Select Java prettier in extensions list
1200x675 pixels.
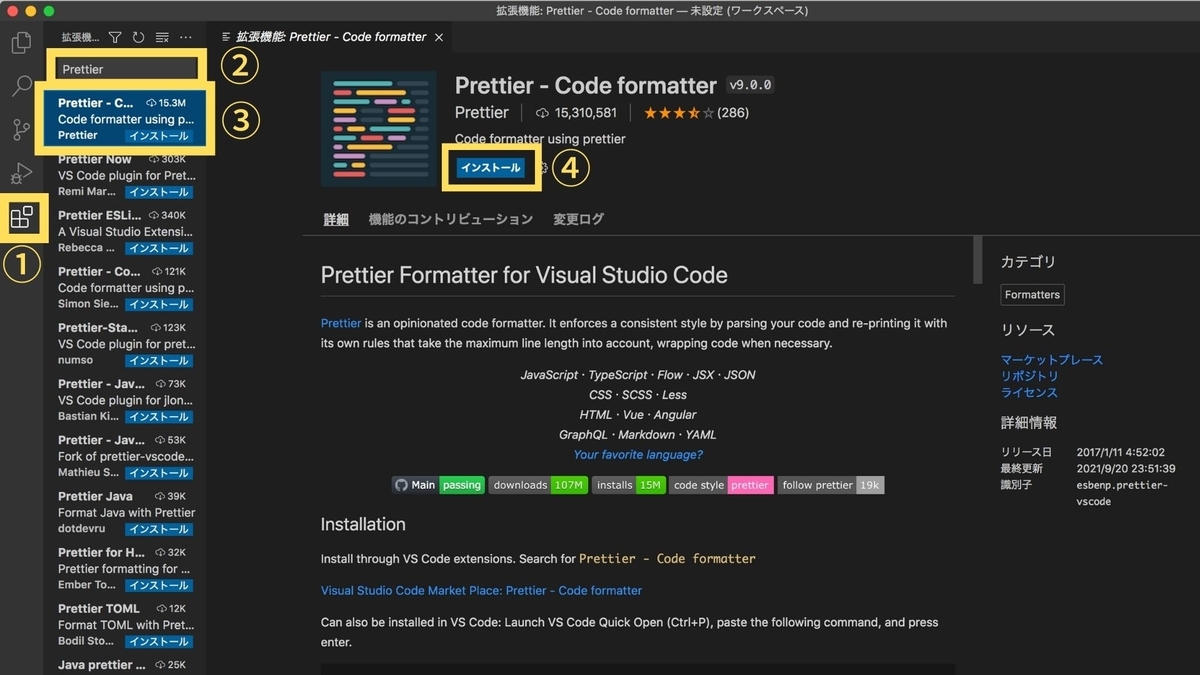pyautogui.click(x=124, y=665)
